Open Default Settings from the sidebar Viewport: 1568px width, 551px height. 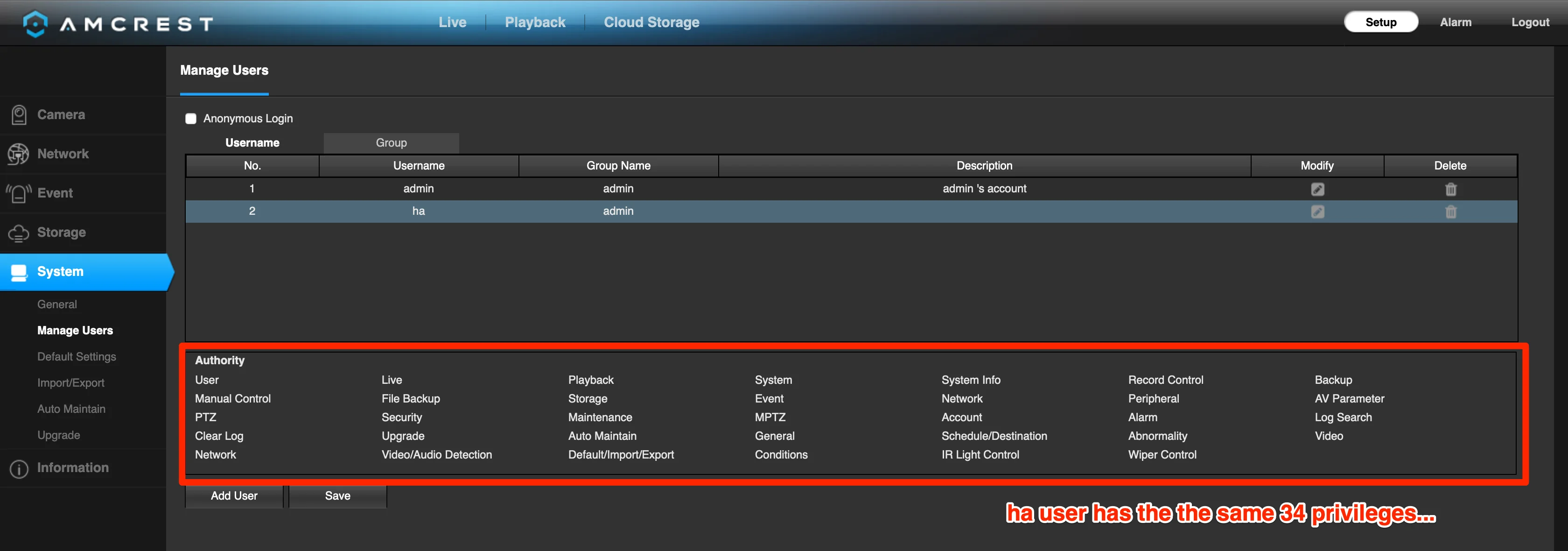click(76, 356)
